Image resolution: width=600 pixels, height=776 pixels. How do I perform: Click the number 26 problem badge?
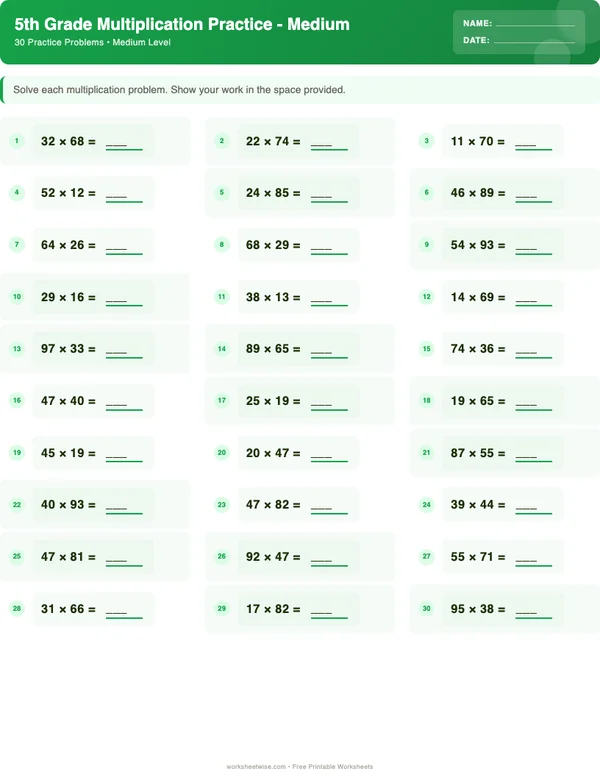click(222, 557)
